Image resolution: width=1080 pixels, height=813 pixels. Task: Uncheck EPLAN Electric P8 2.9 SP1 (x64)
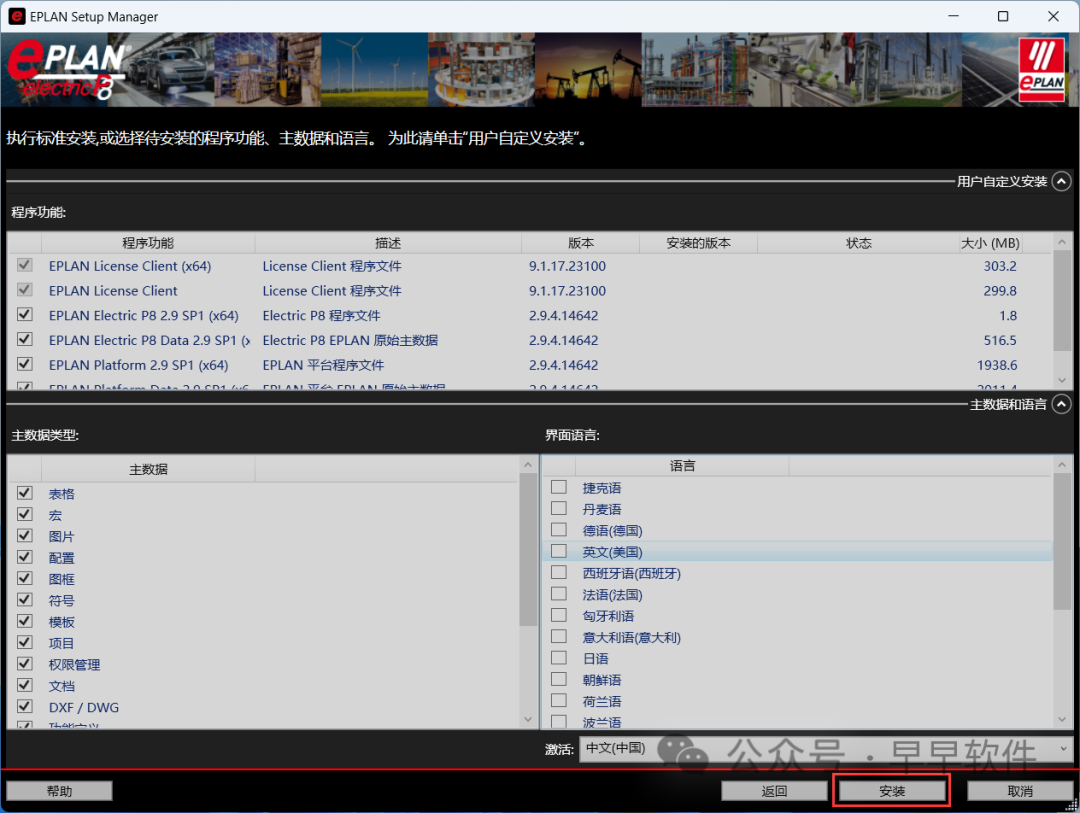(x=25, y=315)
